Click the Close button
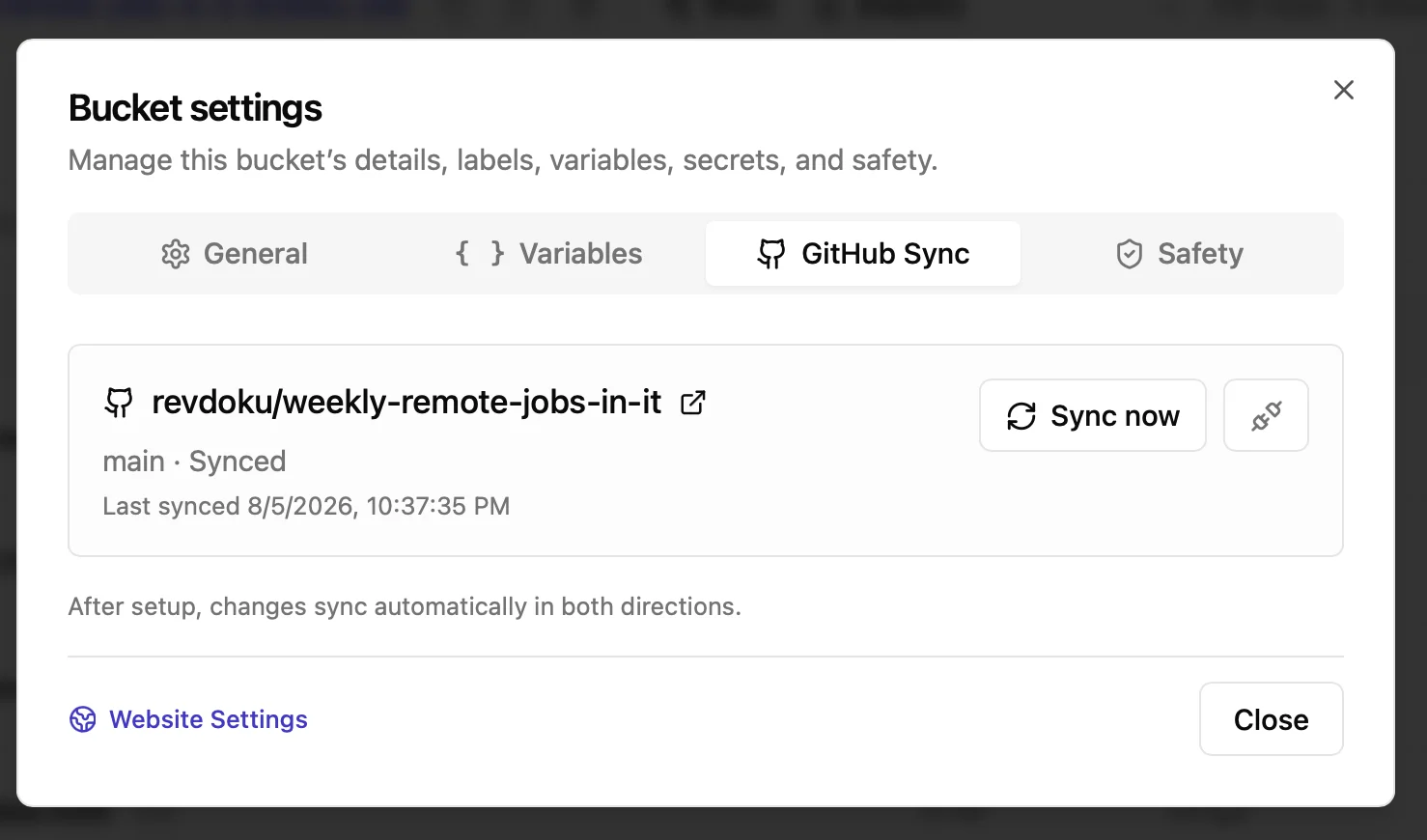Viewport: 1427px width, 840px height. point(1271,719)
